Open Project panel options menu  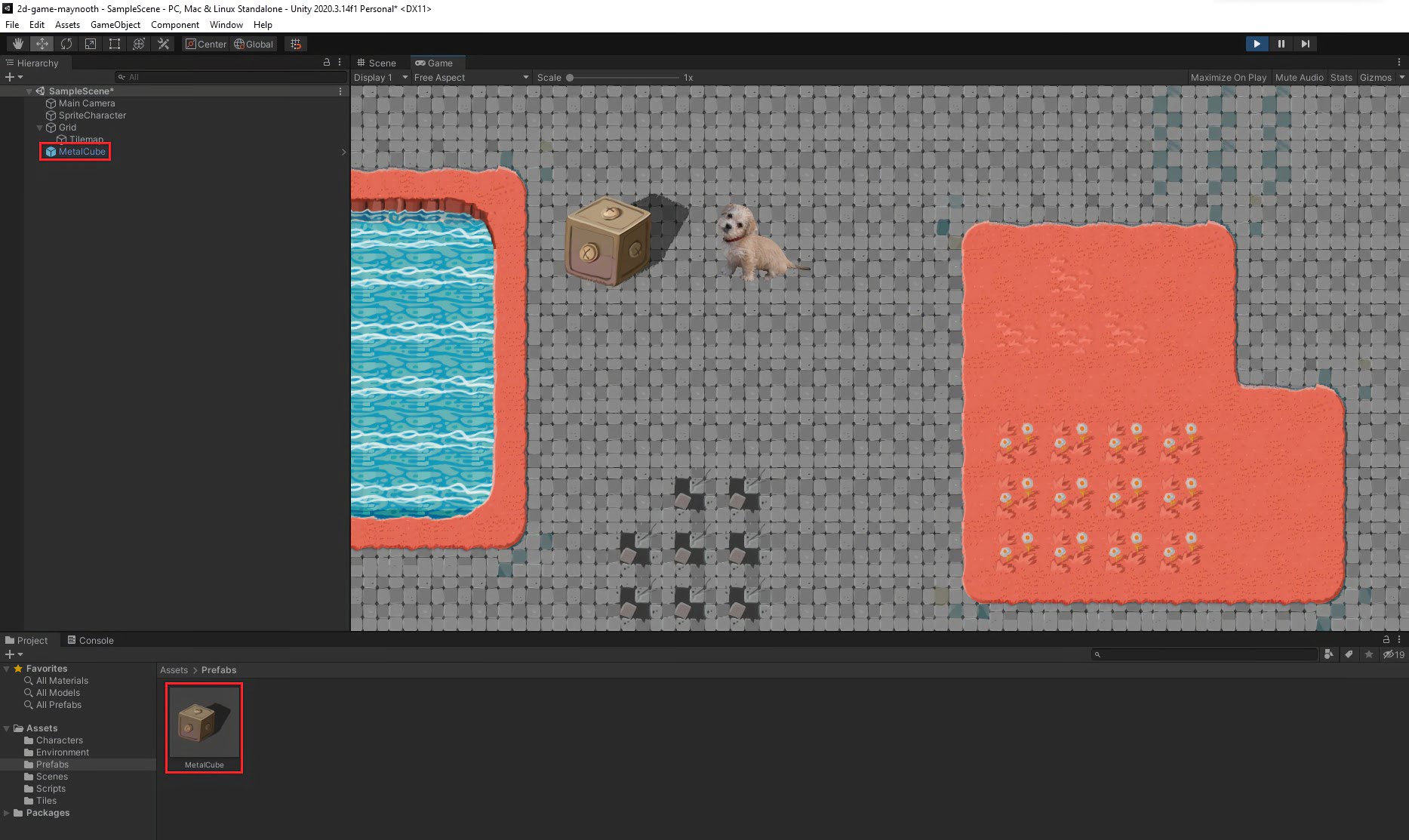pos(1398,639)
